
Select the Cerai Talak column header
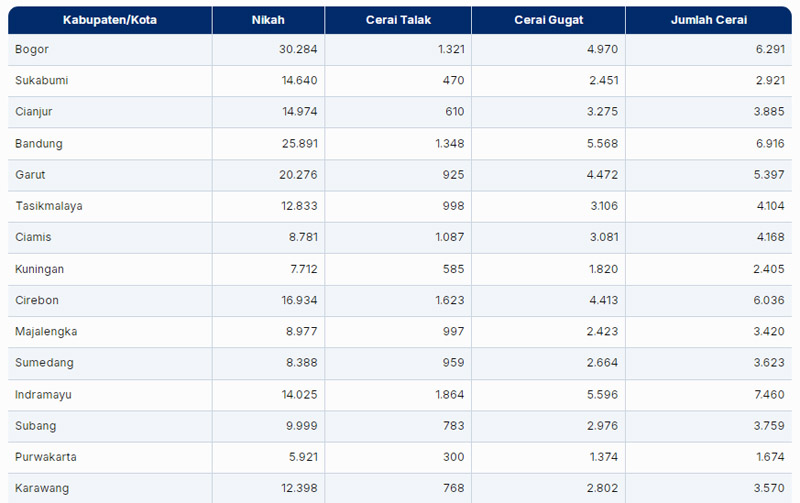tap(397, 20)
